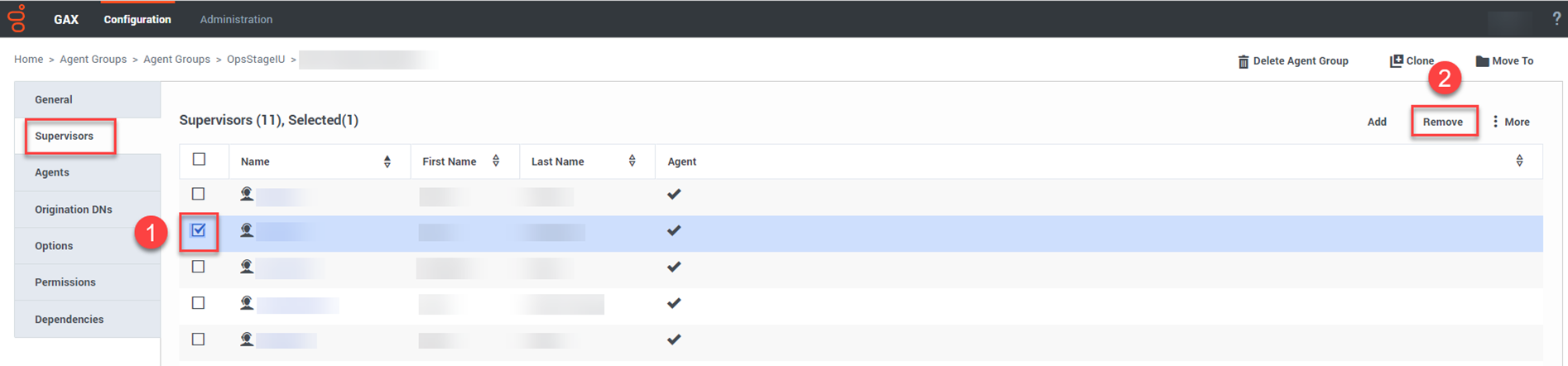Uncheck the selected supervisor row checkbox
The height and width of the screenshot is (366, 1568).
199,230
